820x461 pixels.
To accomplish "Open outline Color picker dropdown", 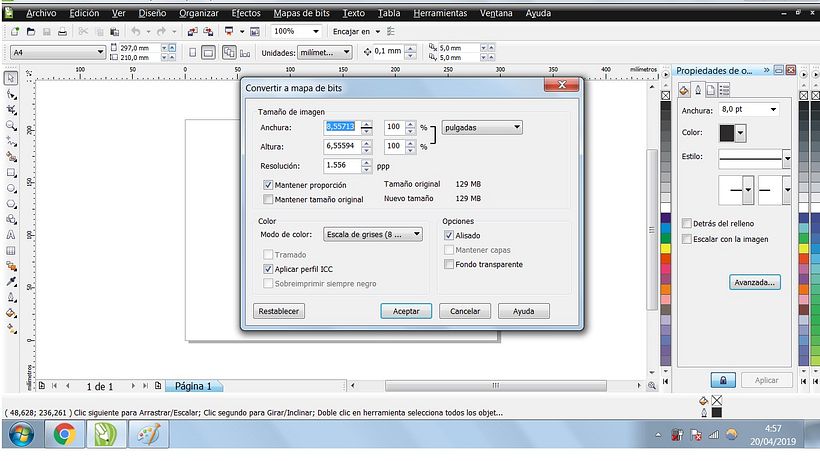I will (x=740, y=133).
